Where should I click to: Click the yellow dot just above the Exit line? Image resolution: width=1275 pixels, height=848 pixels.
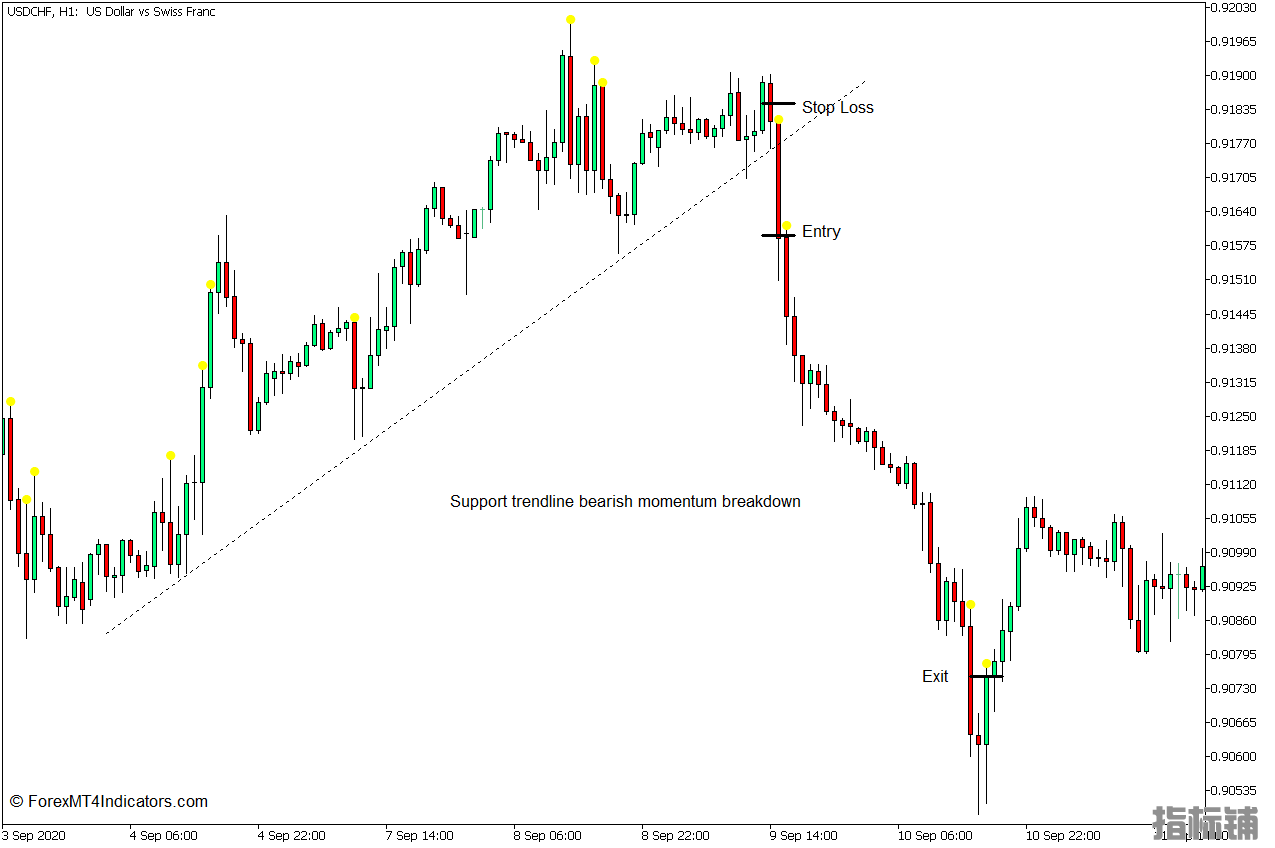[x=987, y=664]
